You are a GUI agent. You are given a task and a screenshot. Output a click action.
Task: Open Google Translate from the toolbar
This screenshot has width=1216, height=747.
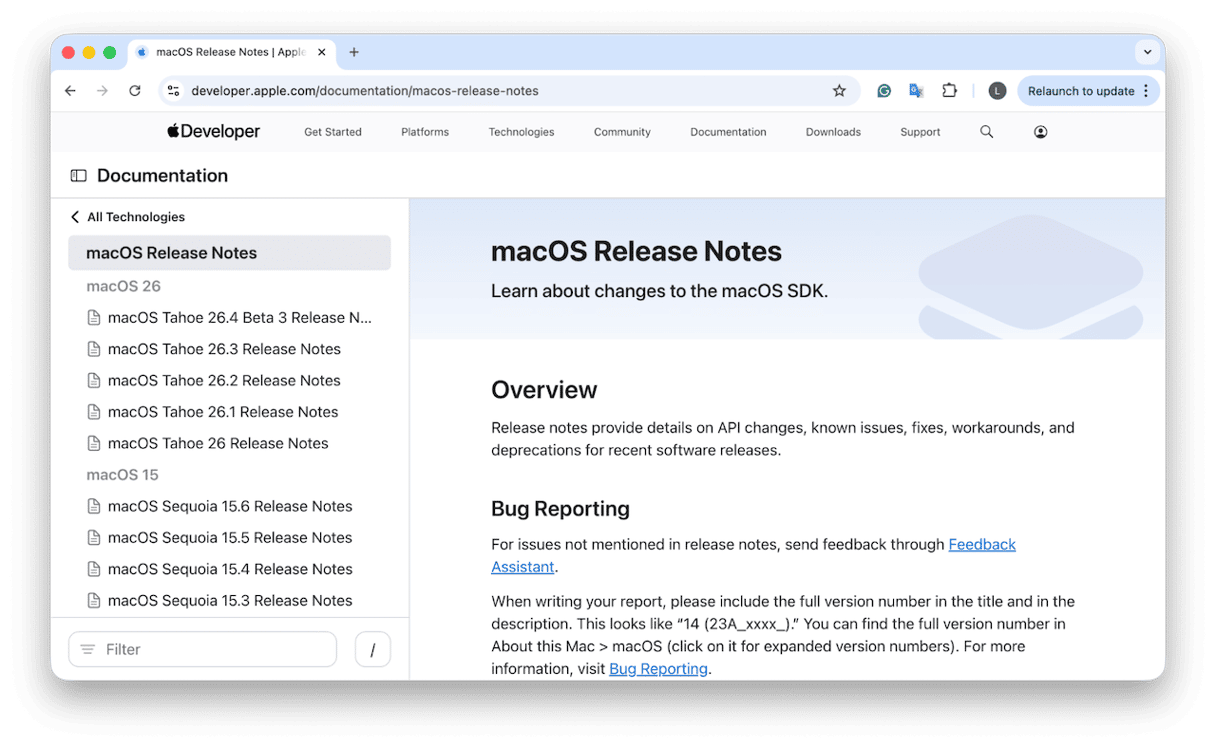pyautogui.click(x=916, y=90)
